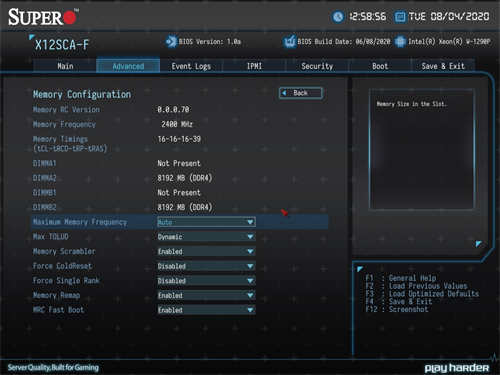The width and height of the screenshot is (500, 375).
Task: Change the Force ColdReset Disabled setting
Action: (206, 266)
